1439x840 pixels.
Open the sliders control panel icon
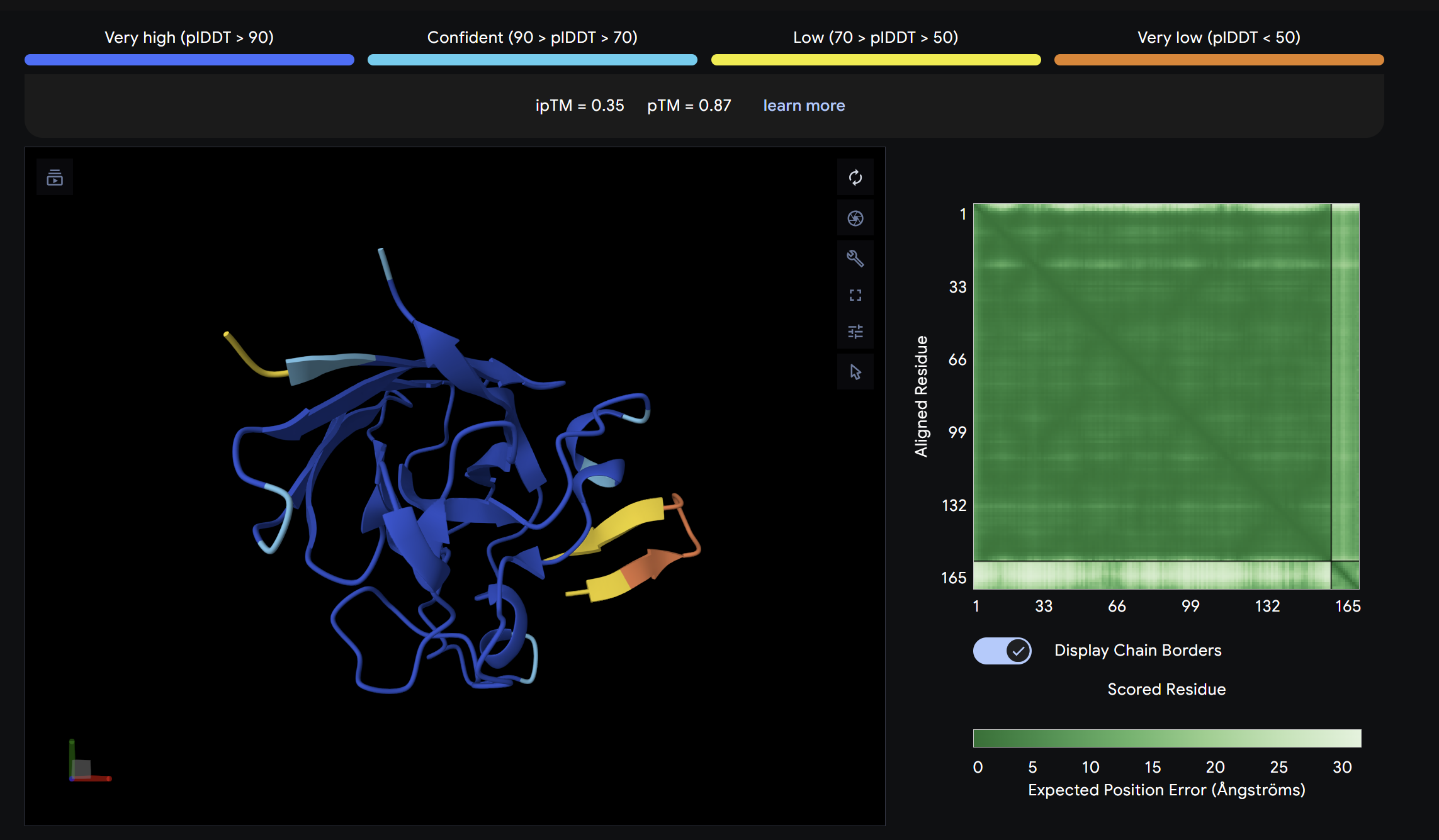pyautogui.click(x=855, y=332)
